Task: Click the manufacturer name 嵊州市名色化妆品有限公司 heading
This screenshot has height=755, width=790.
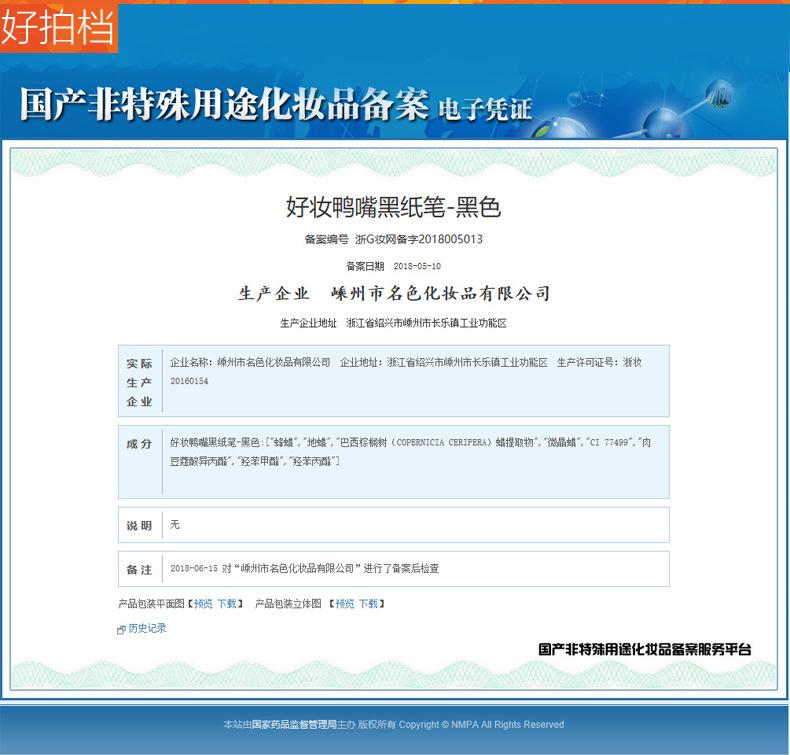Action: tap(440, 293)
